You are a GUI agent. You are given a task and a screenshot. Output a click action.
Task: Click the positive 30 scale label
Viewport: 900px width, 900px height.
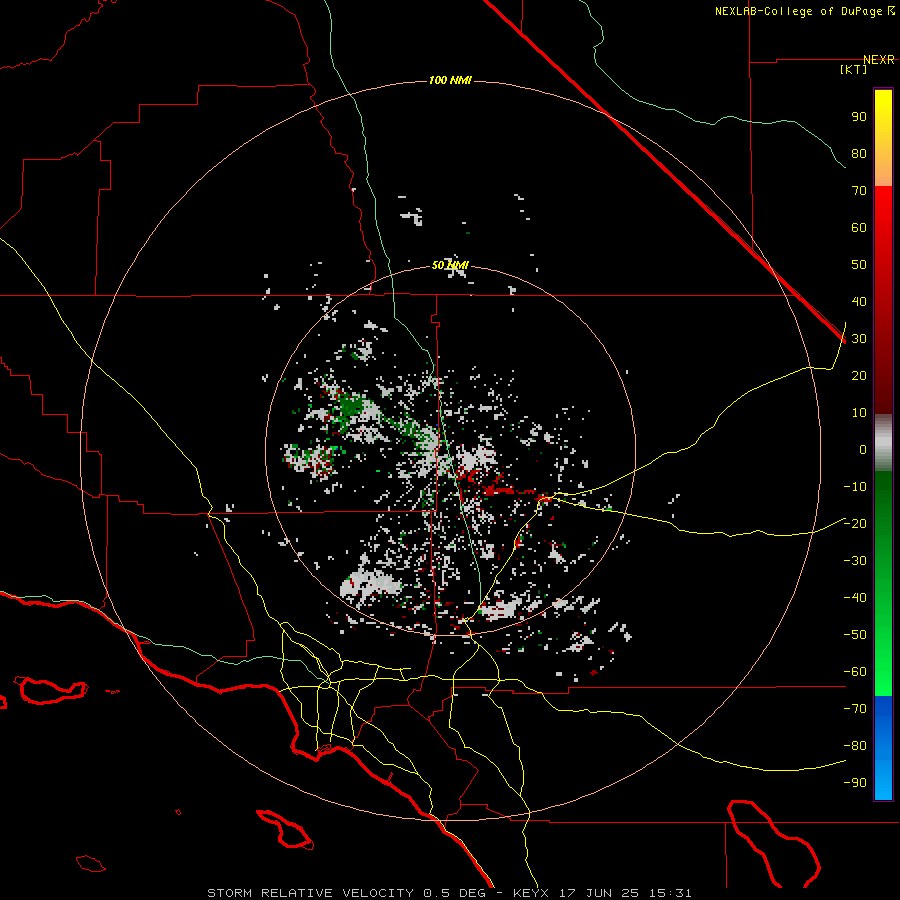859,339
